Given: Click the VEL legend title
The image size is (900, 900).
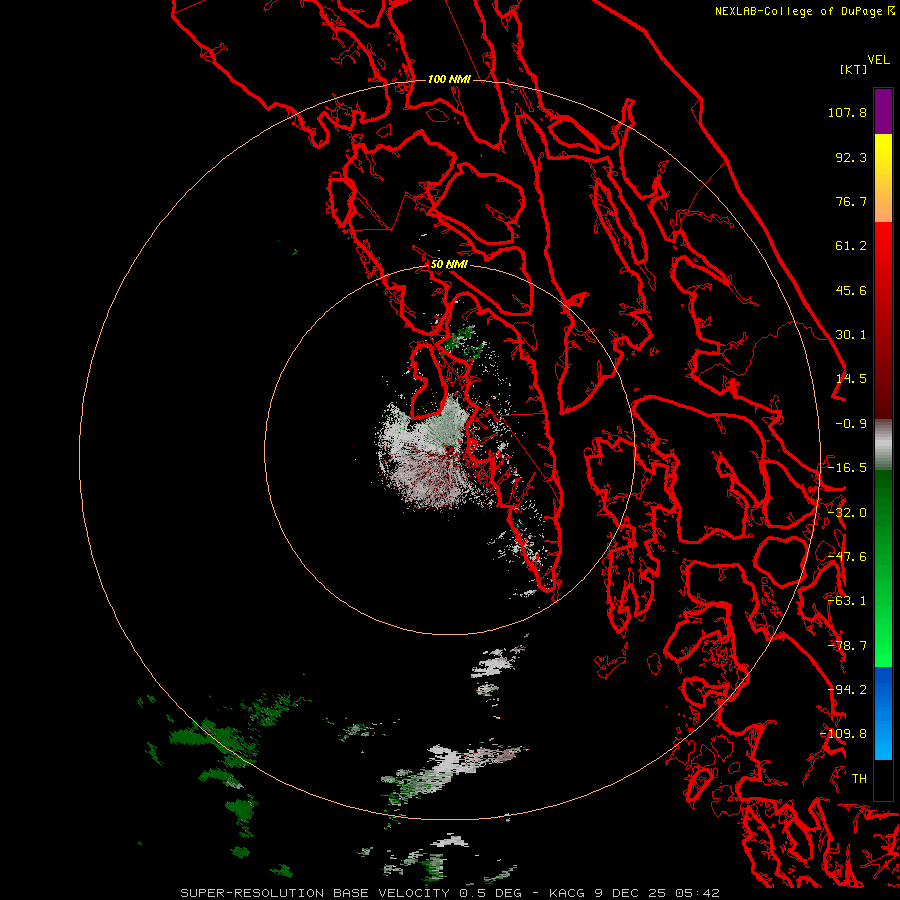Looking at the screenshot, I should (x=879, y=60).
